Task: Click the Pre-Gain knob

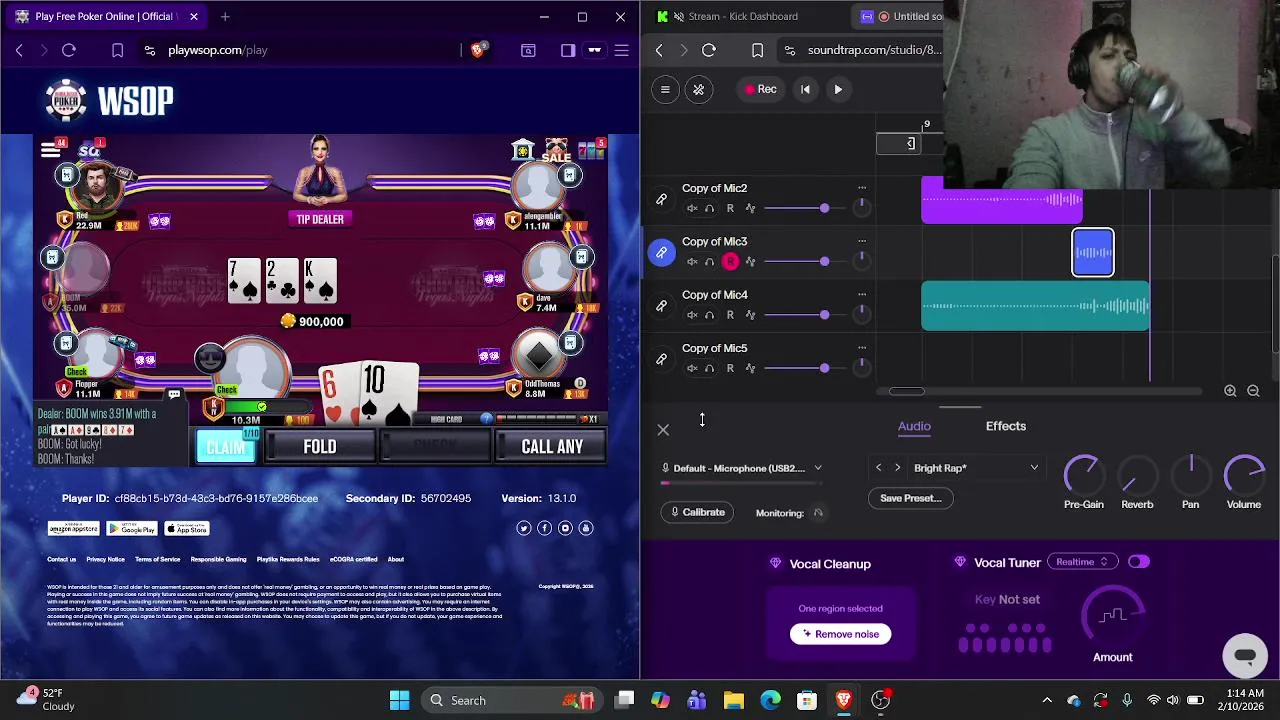Action: (1083, 474)
